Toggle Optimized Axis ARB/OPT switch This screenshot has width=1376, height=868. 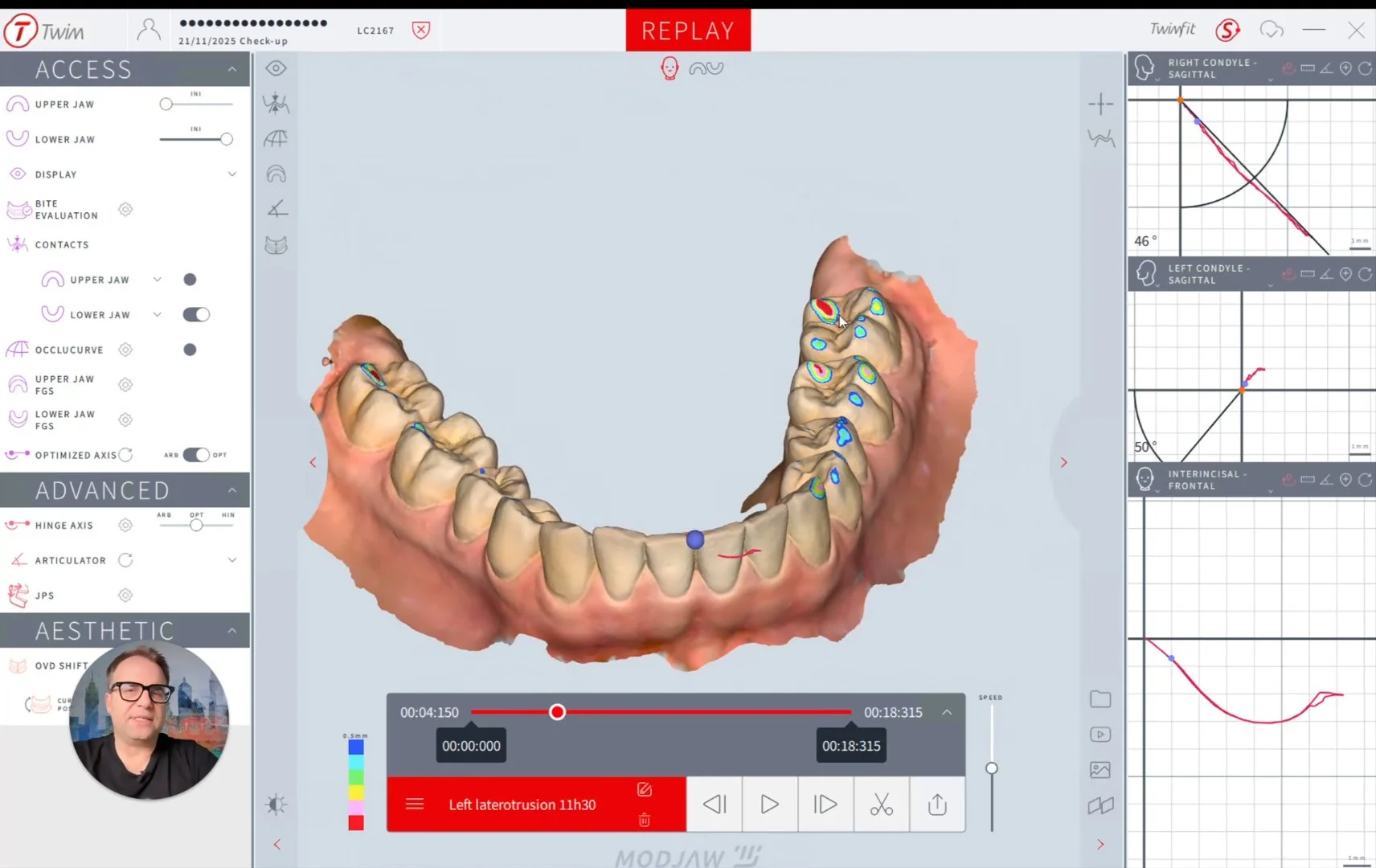point(195,455)
